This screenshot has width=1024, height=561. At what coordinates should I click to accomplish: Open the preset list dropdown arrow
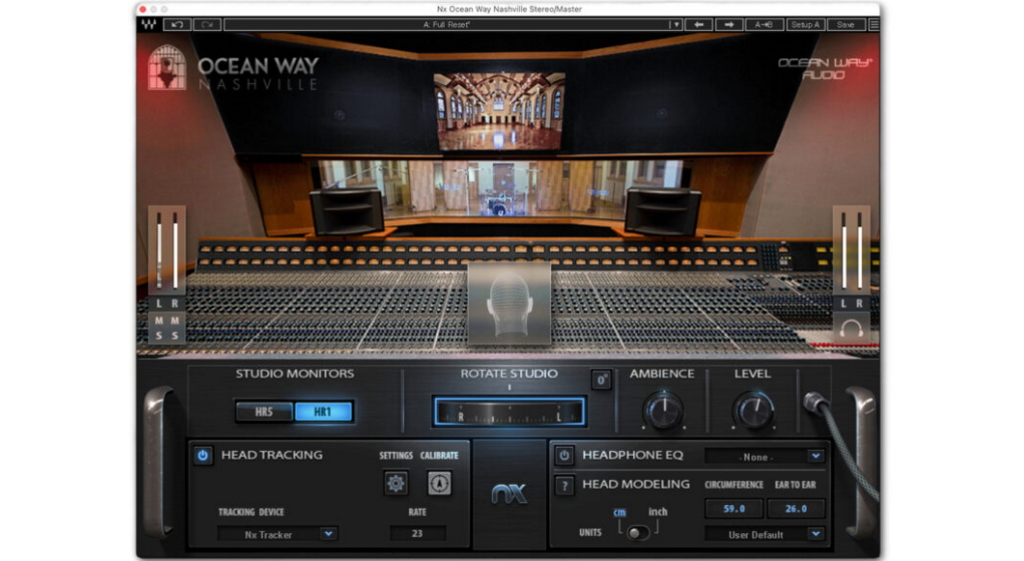coord(676,25)
